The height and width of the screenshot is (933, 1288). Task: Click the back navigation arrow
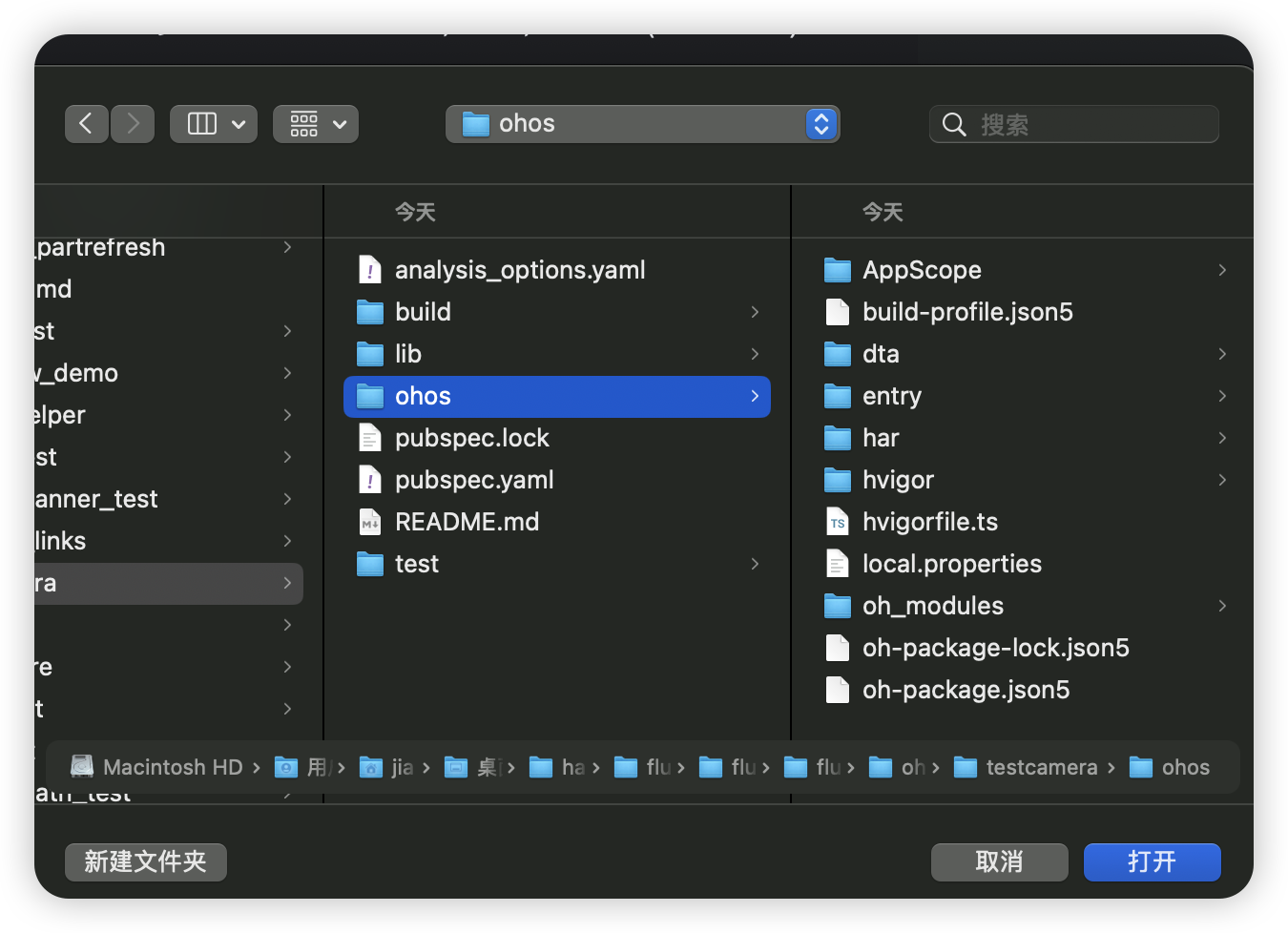pyautogui.click(x=86, y=124)
